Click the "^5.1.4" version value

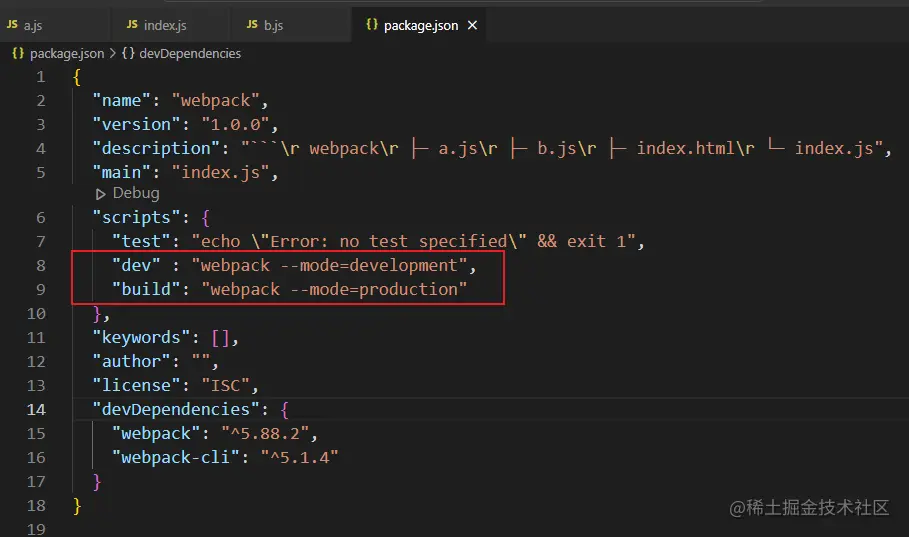point(299,458)
